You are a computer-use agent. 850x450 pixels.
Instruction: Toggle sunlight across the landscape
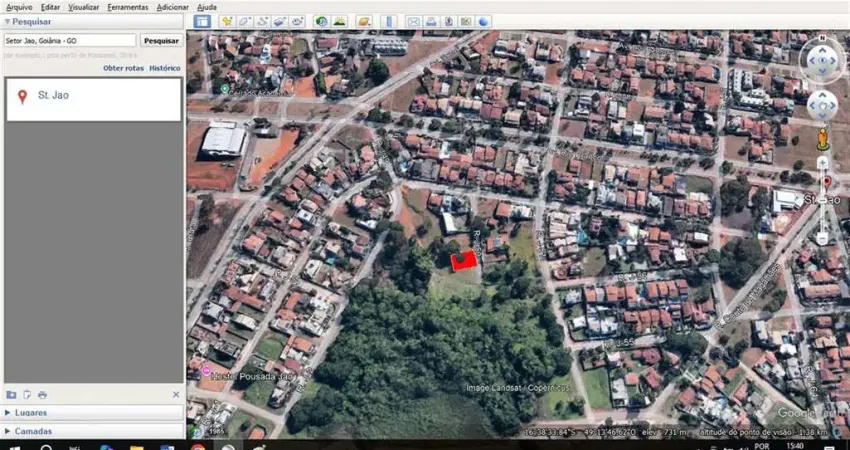339,21
